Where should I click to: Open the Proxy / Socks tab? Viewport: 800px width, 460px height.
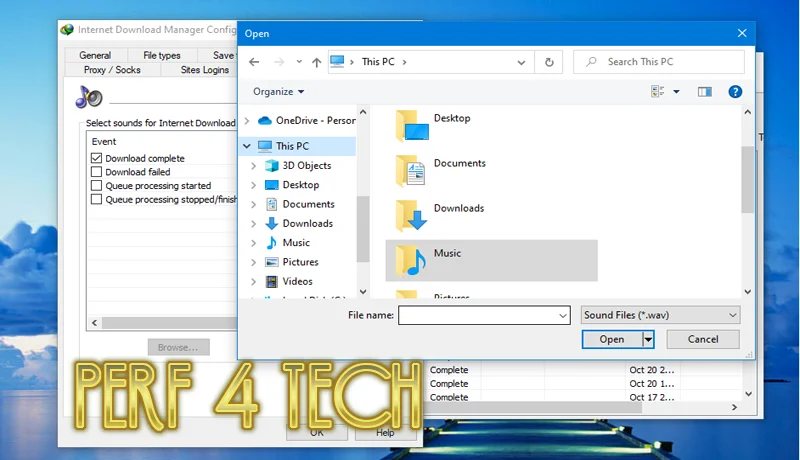[112, 70]
